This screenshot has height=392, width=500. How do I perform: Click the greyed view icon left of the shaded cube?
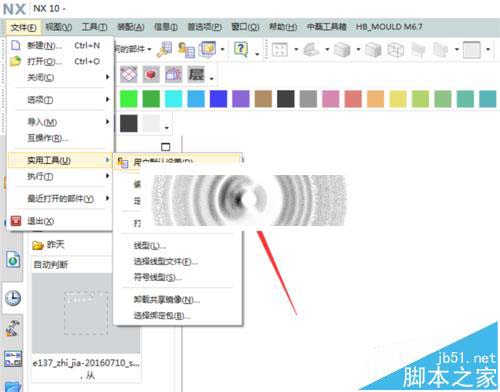312,50
